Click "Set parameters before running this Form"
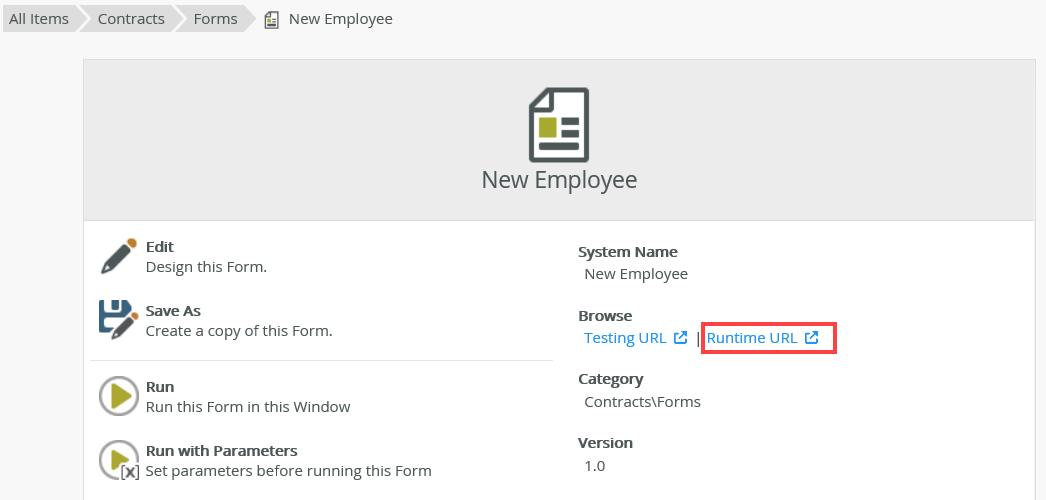This screenshot has width=1046, height=500. 289,470
